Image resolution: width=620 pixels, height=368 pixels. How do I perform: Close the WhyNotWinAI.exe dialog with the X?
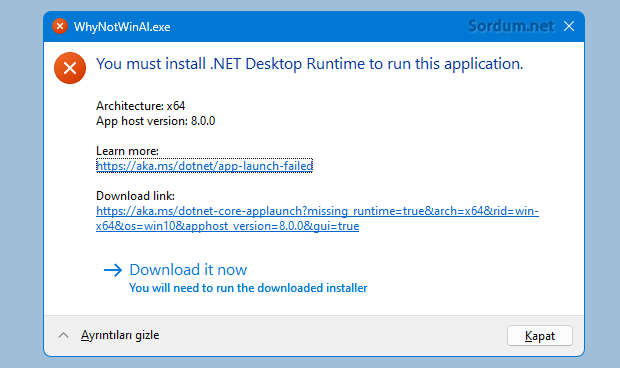pyautogui.click(x=569, y=26)
